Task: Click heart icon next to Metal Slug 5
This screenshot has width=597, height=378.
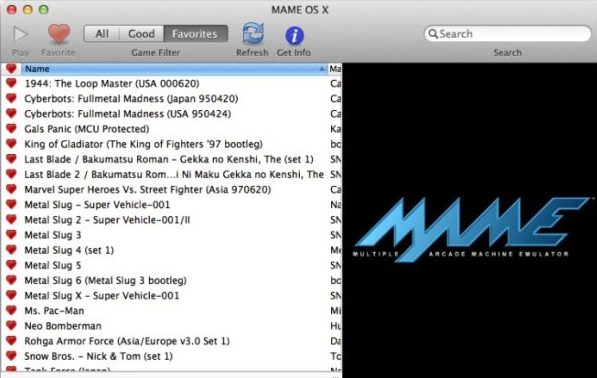Action: pos(11,265)
